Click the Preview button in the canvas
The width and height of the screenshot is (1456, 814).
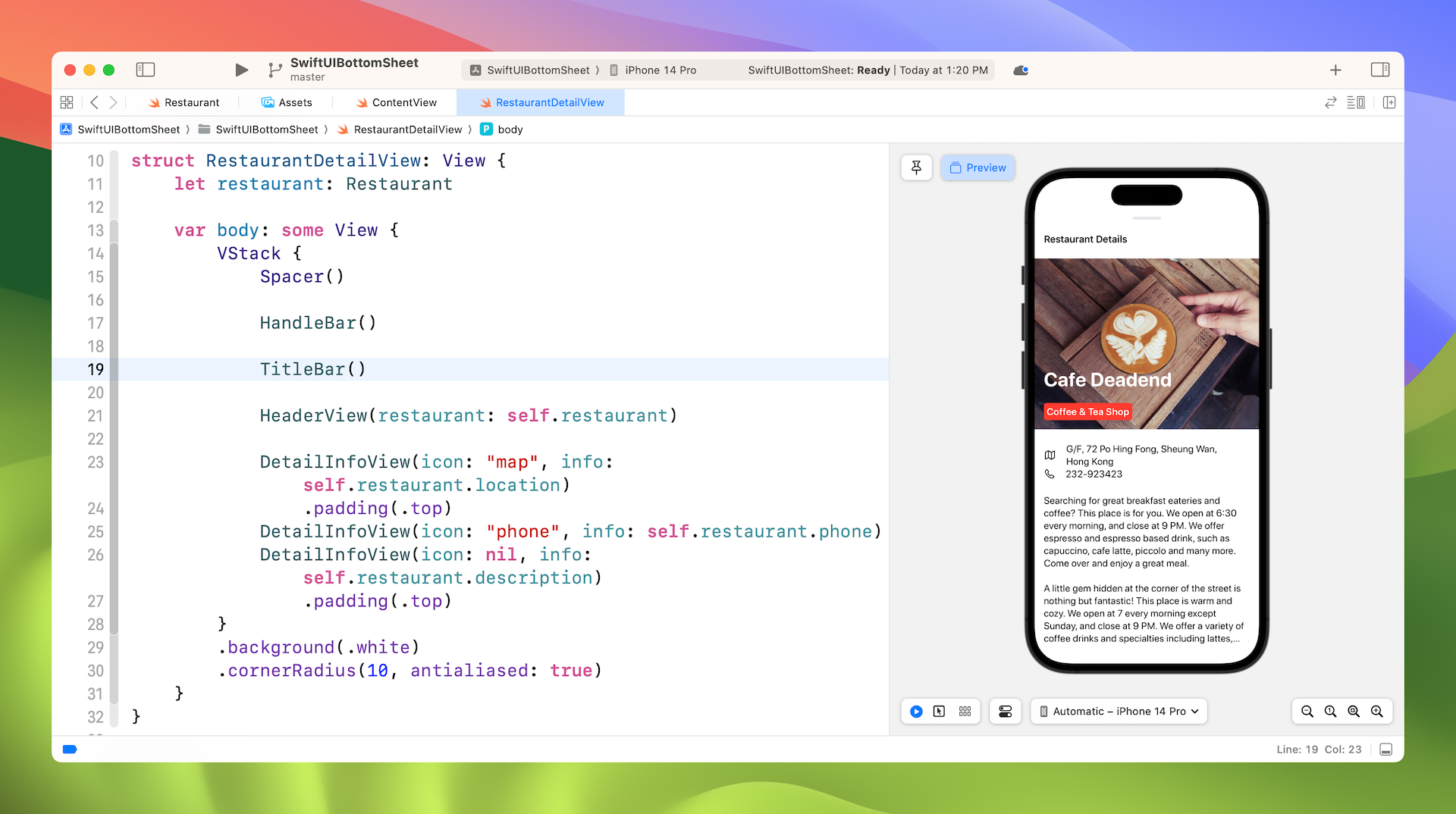coord(977,167)
